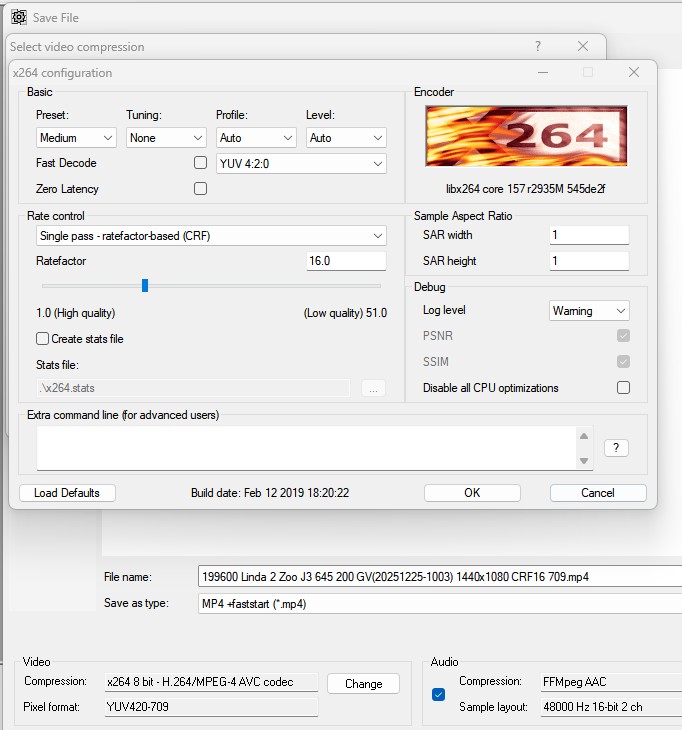Click the Load Defaults button
The image size is (682, 730).
67,493
